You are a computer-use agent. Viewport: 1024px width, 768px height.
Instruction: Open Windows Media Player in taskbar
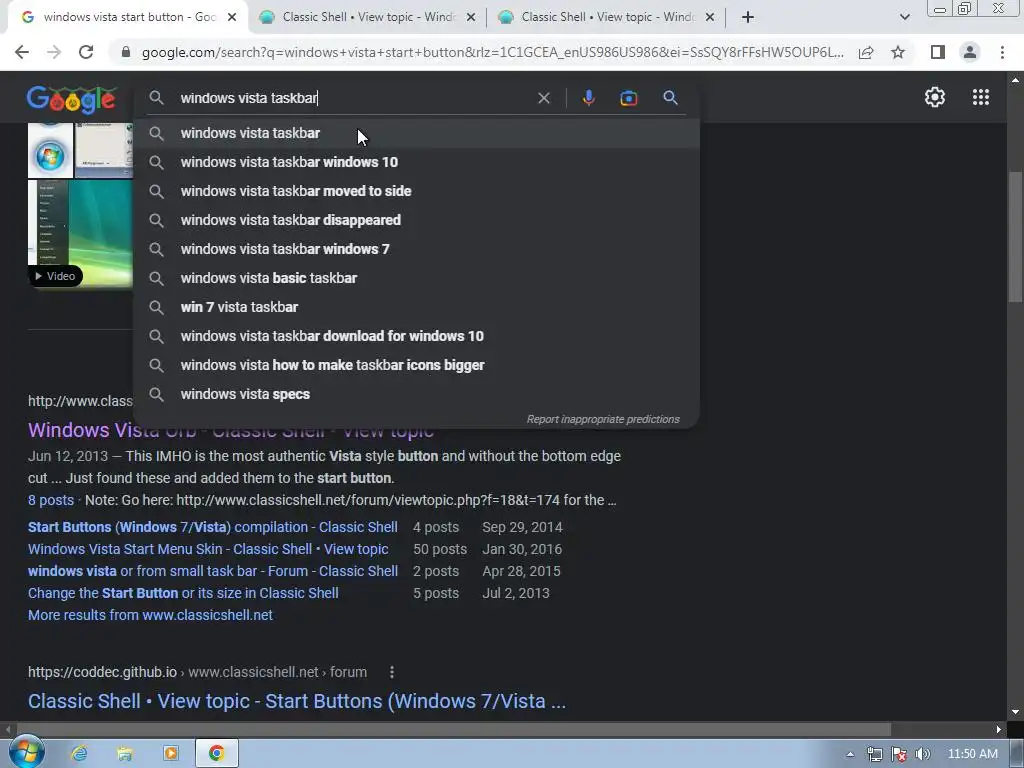click(x=170, y=754)
